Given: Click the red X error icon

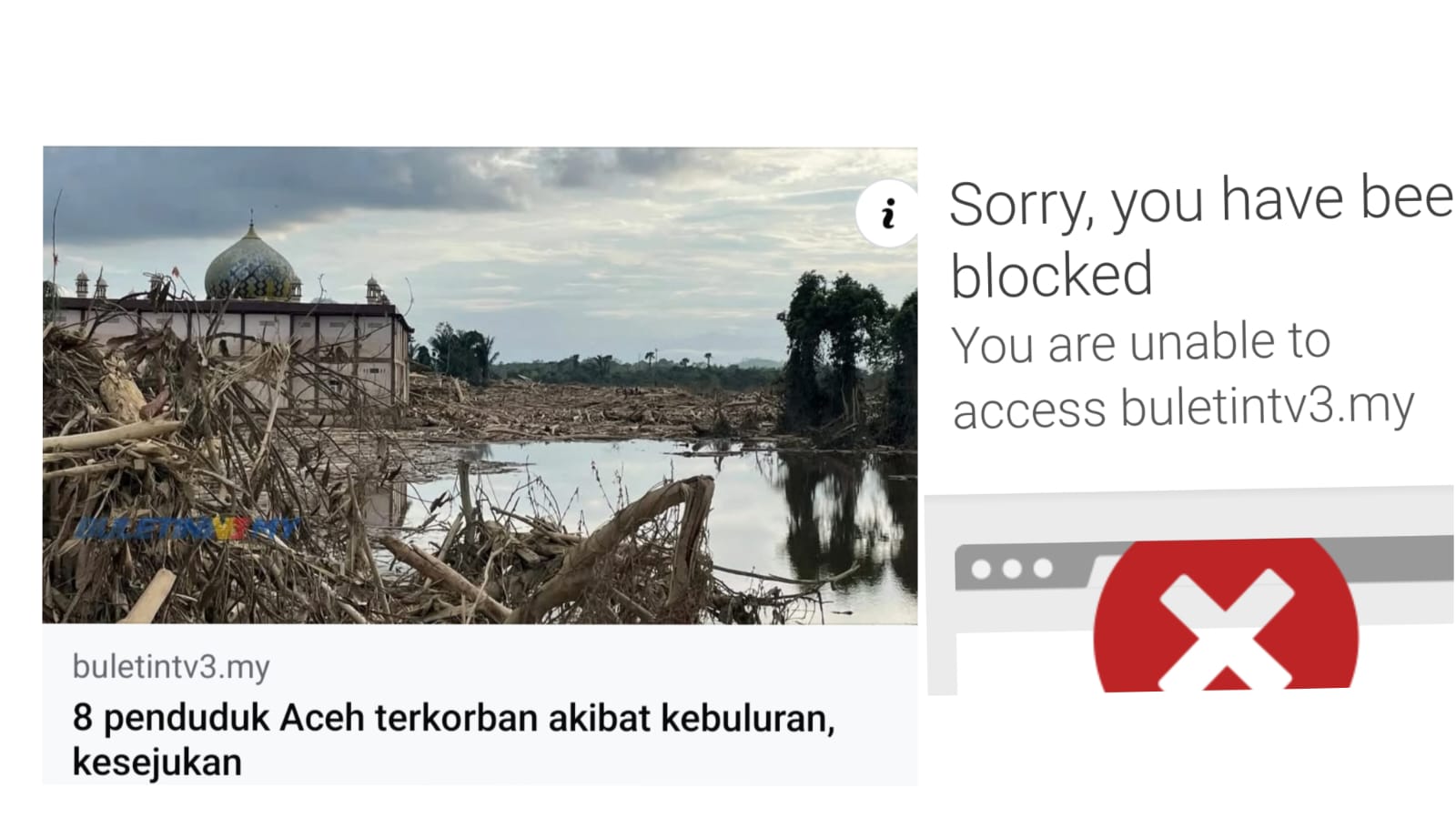Looking at the screenshot, I should click(1225, 618).
